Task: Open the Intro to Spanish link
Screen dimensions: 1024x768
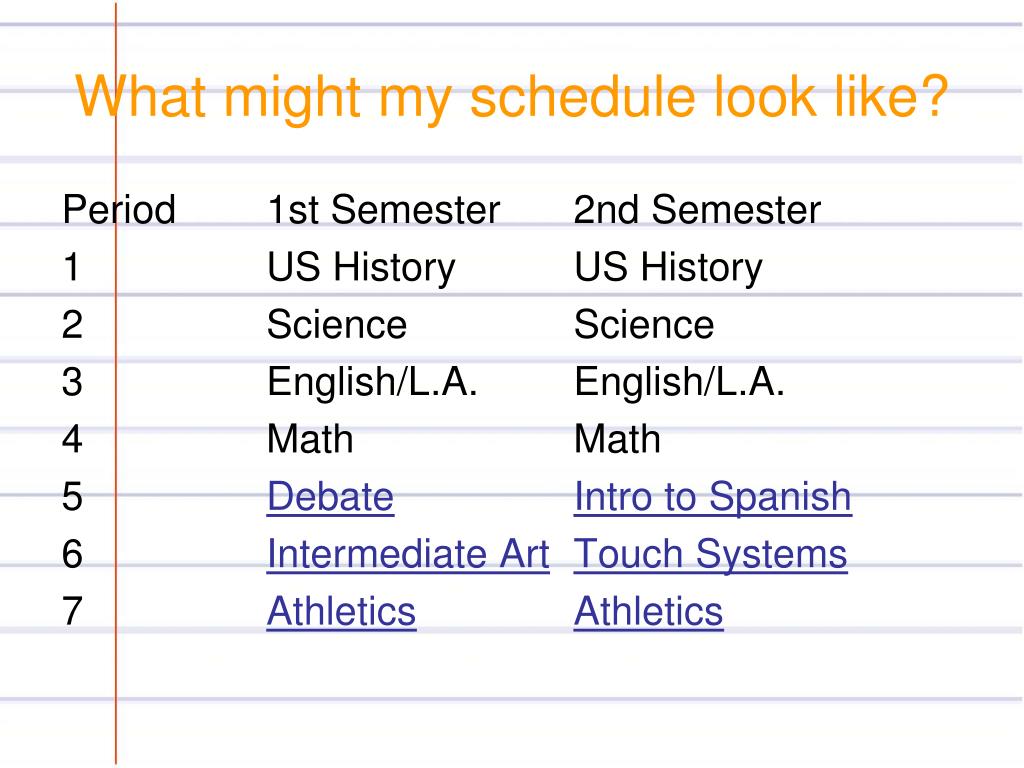Action: pos(712,498)
